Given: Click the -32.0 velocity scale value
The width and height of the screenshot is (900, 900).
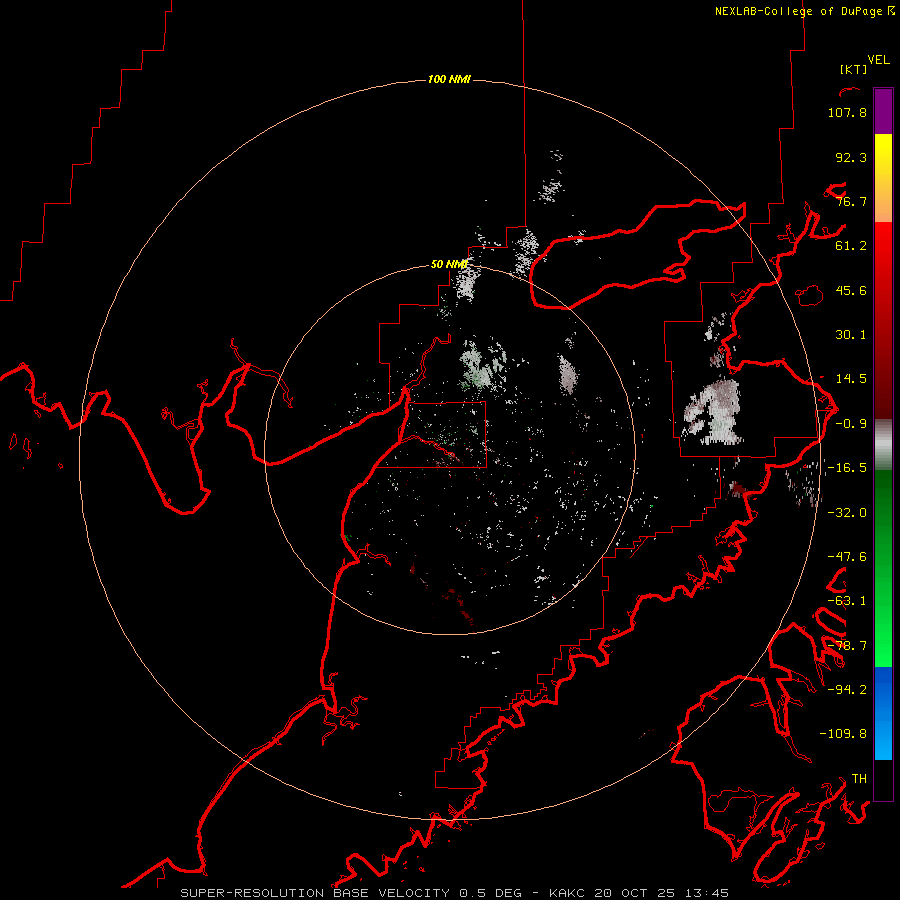Looking at the screenshot, I should click(x=847, y=513).
